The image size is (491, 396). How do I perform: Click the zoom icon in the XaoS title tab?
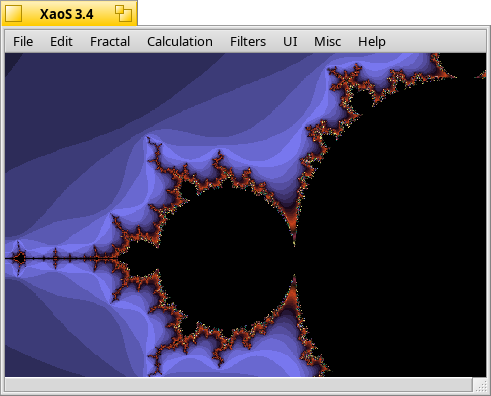click(x=123, y=14)
